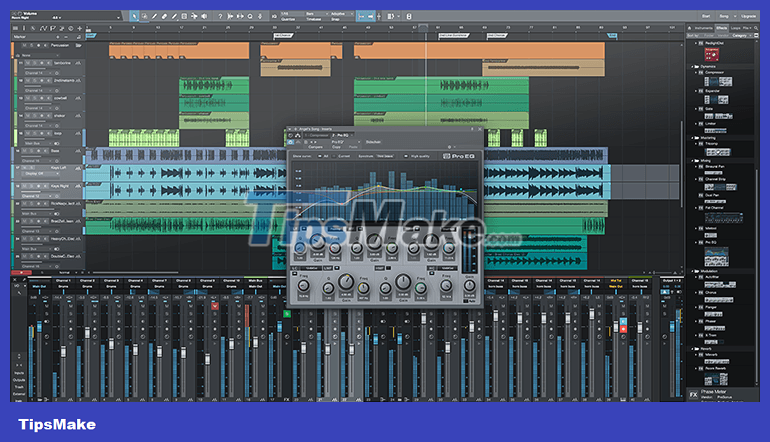
Task: Mute the Percussion track
Action: click(x=25, y=45)
